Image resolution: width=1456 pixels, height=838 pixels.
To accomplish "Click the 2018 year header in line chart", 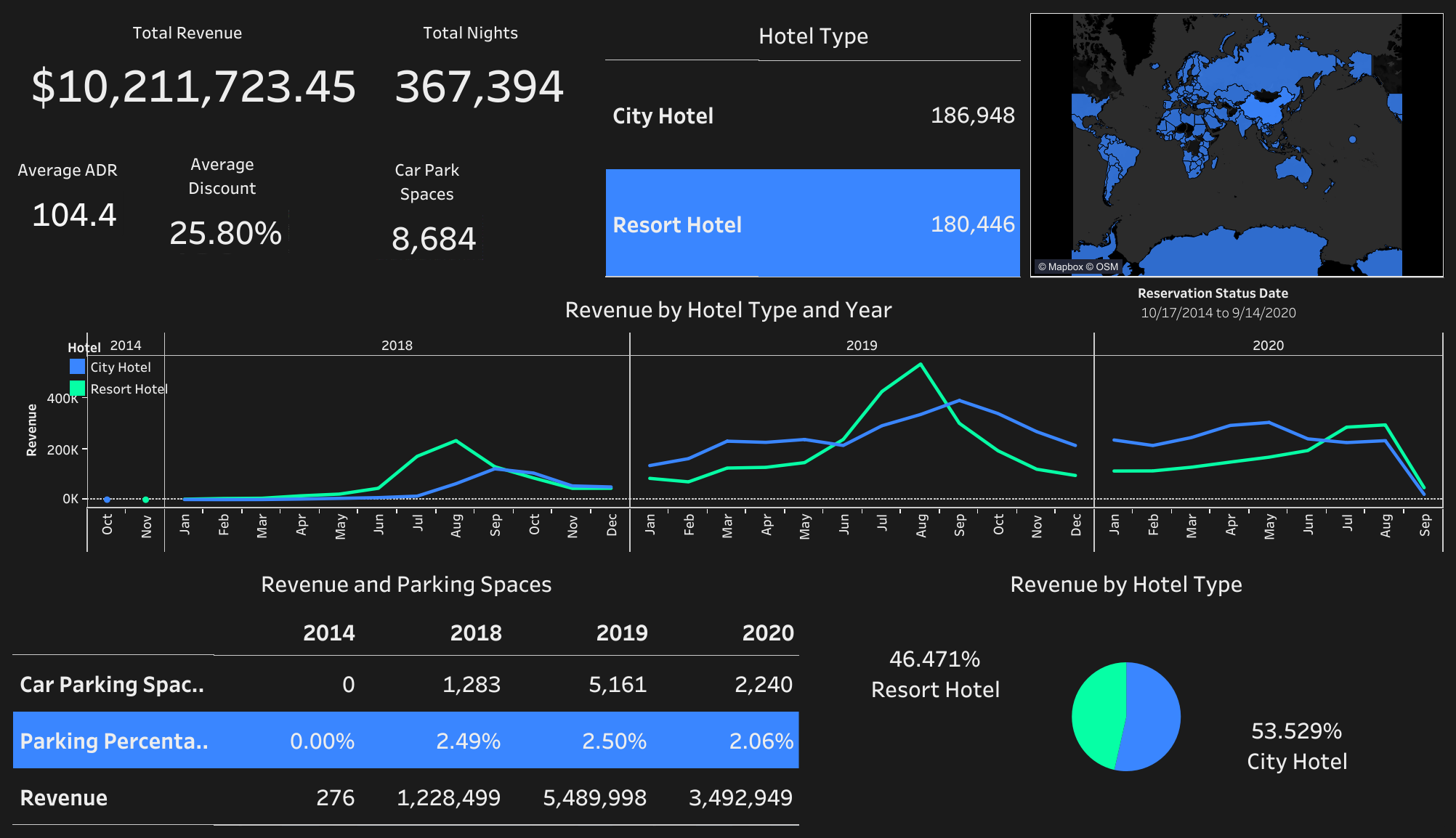I will 397,346.
